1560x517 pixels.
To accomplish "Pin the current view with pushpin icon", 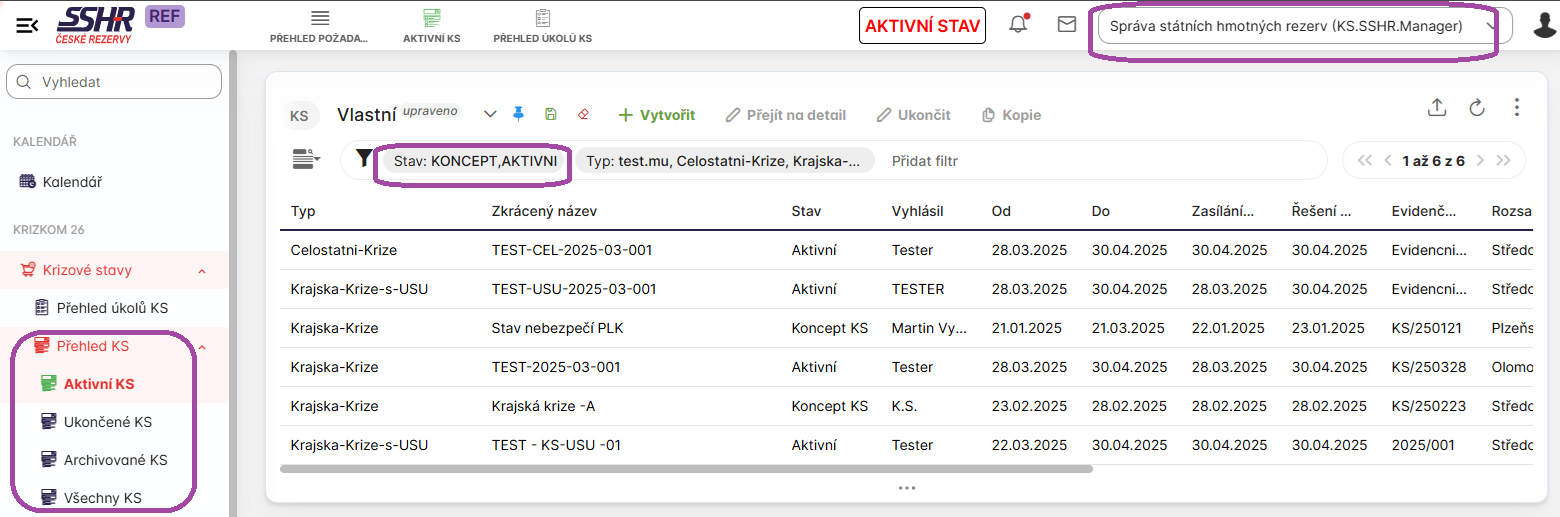I will (x=518, y=114).
